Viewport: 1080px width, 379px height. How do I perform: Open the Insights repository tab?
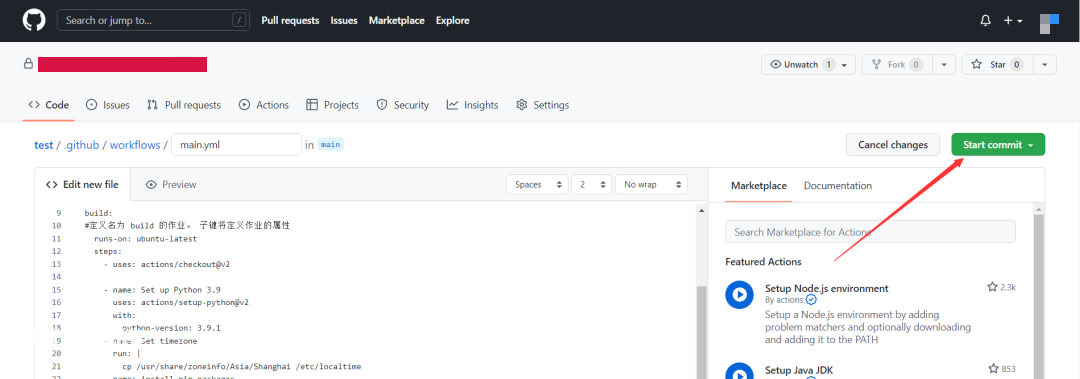tap(472, 105)
